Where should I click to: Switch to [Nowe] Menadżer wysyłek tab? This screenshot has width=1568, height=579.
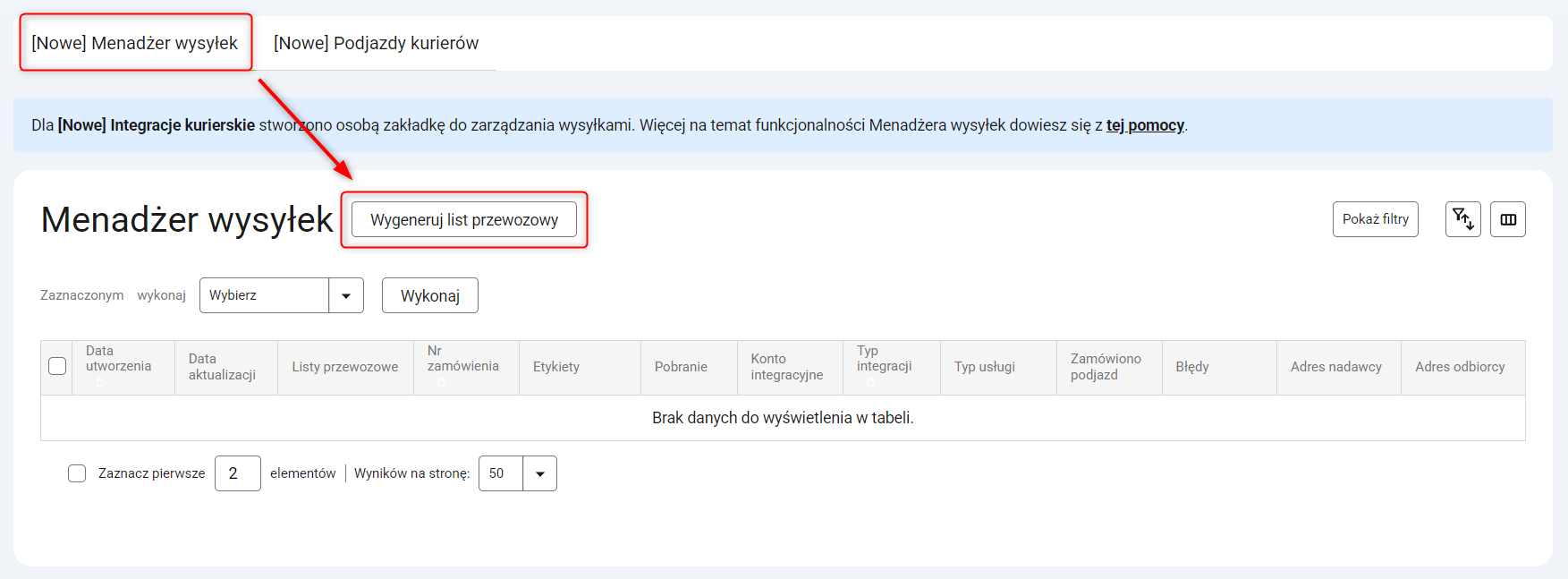[x=135, y=43]
